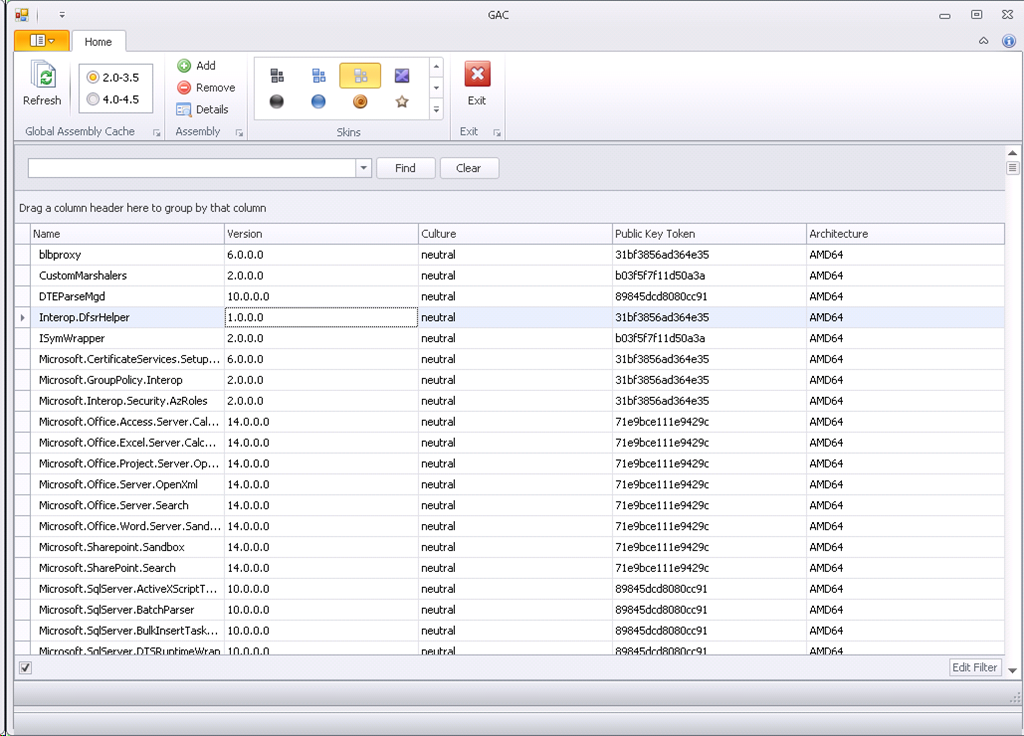Click the Refresh icon

click(43, 76)
